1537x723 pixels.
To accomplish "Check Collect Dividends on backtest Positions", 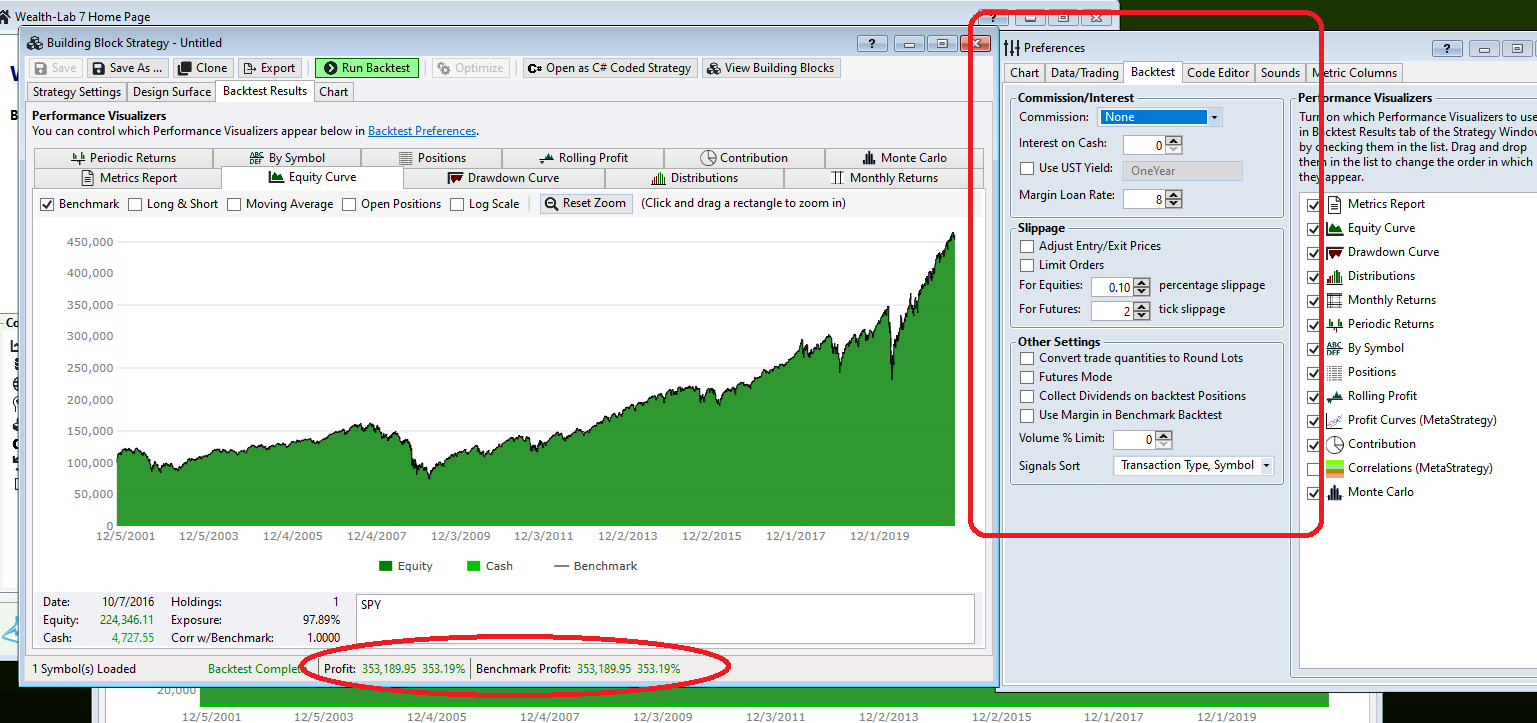I will click(1027, 396).
